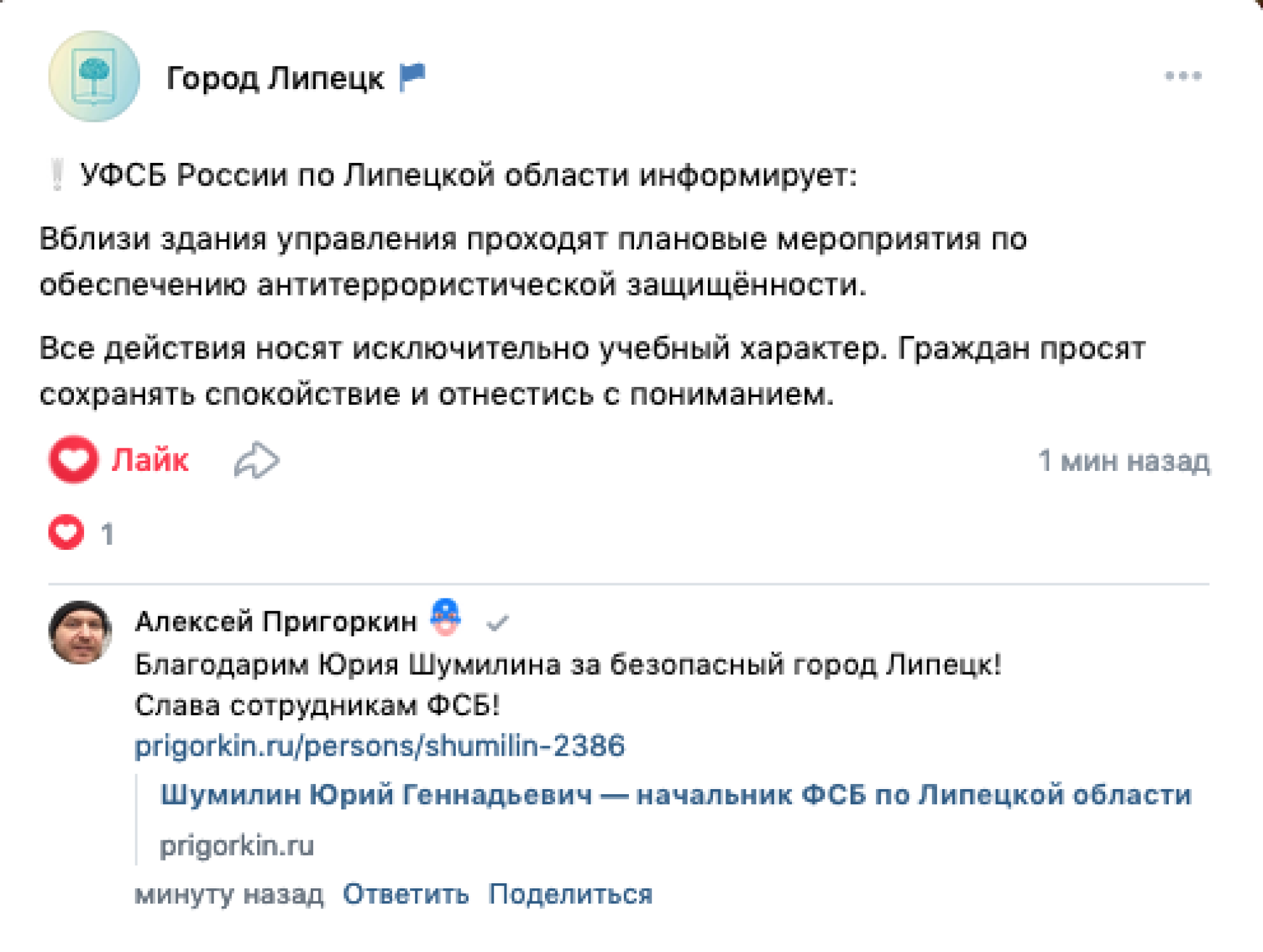Image resolution: width=1263 pixels, height=952 pixels.
Task: Open the 'Шумилин Юрий Геннадьевич' link preview title
Action: 676,795
